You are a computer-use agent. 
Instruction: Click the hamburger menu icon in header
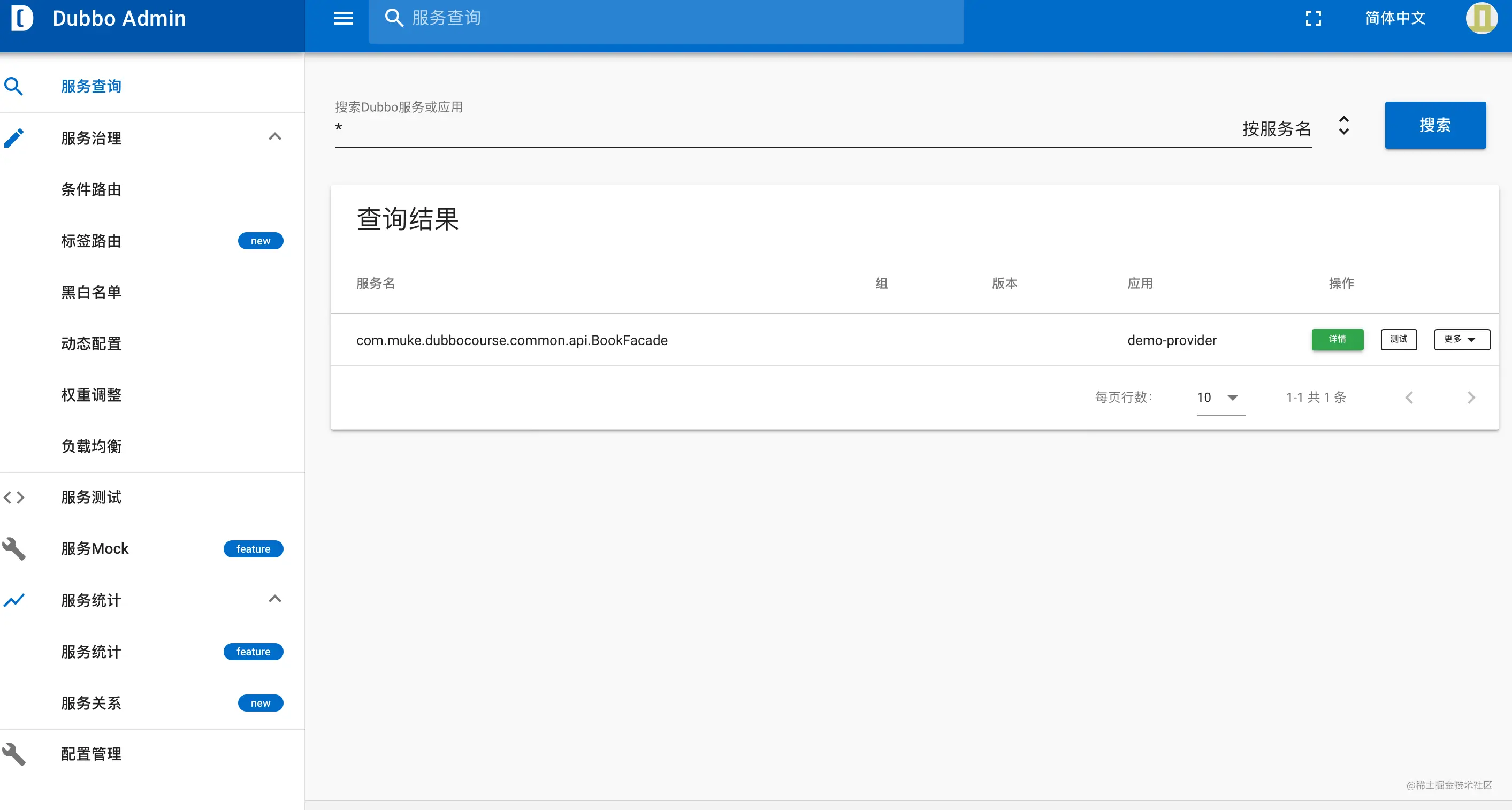343,18
